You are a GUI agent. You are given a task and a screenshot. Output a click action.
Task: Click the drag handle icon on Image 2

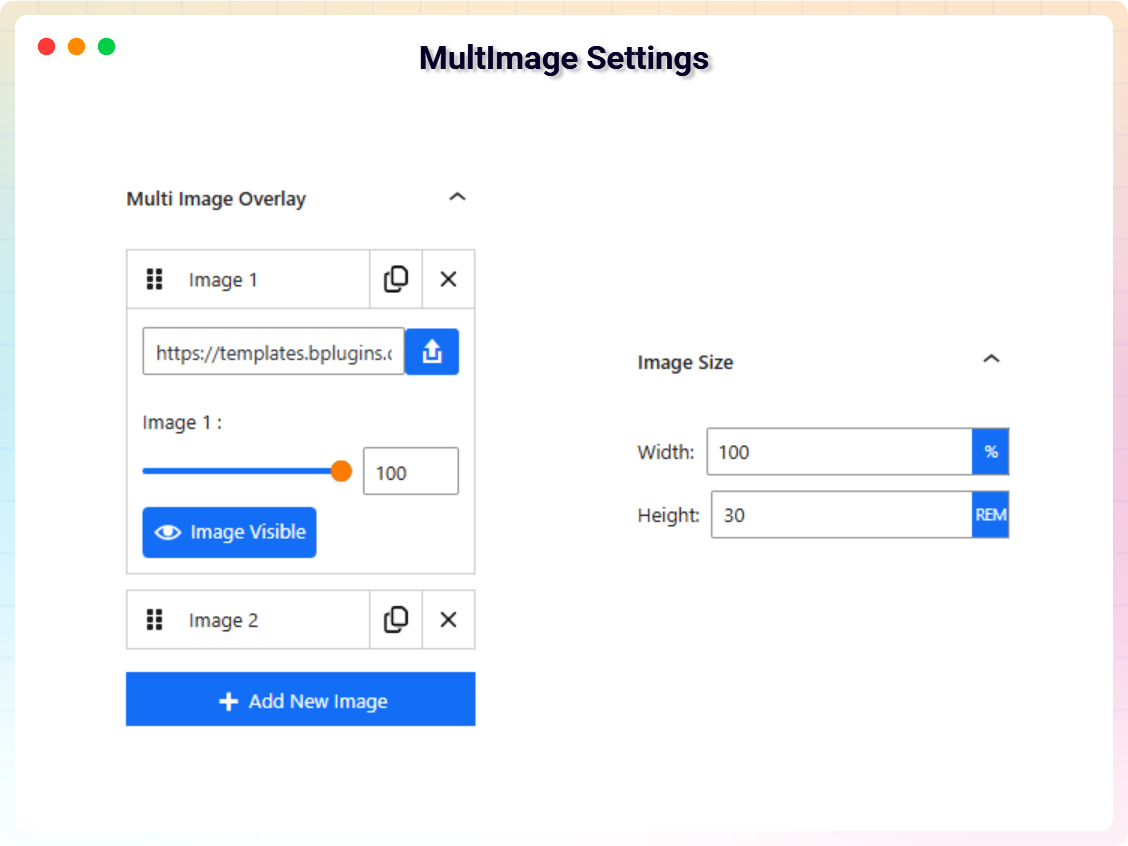point(155,620)
